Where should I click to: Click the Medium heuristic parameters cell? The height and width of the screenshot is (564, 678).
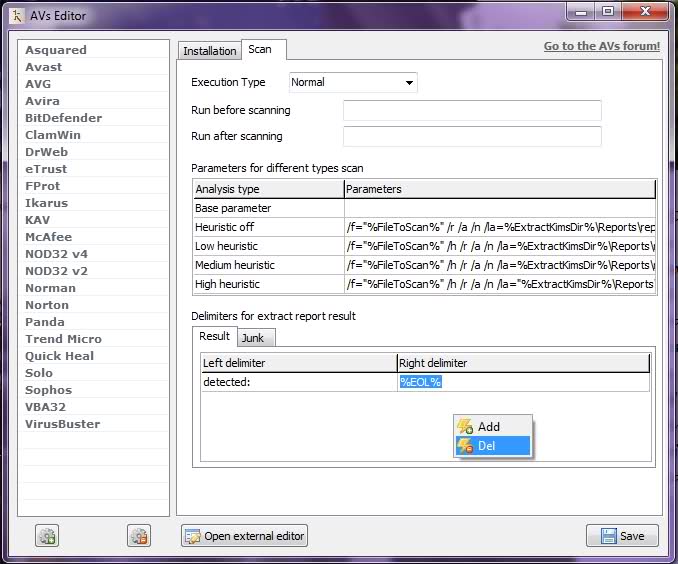point(500,265)
